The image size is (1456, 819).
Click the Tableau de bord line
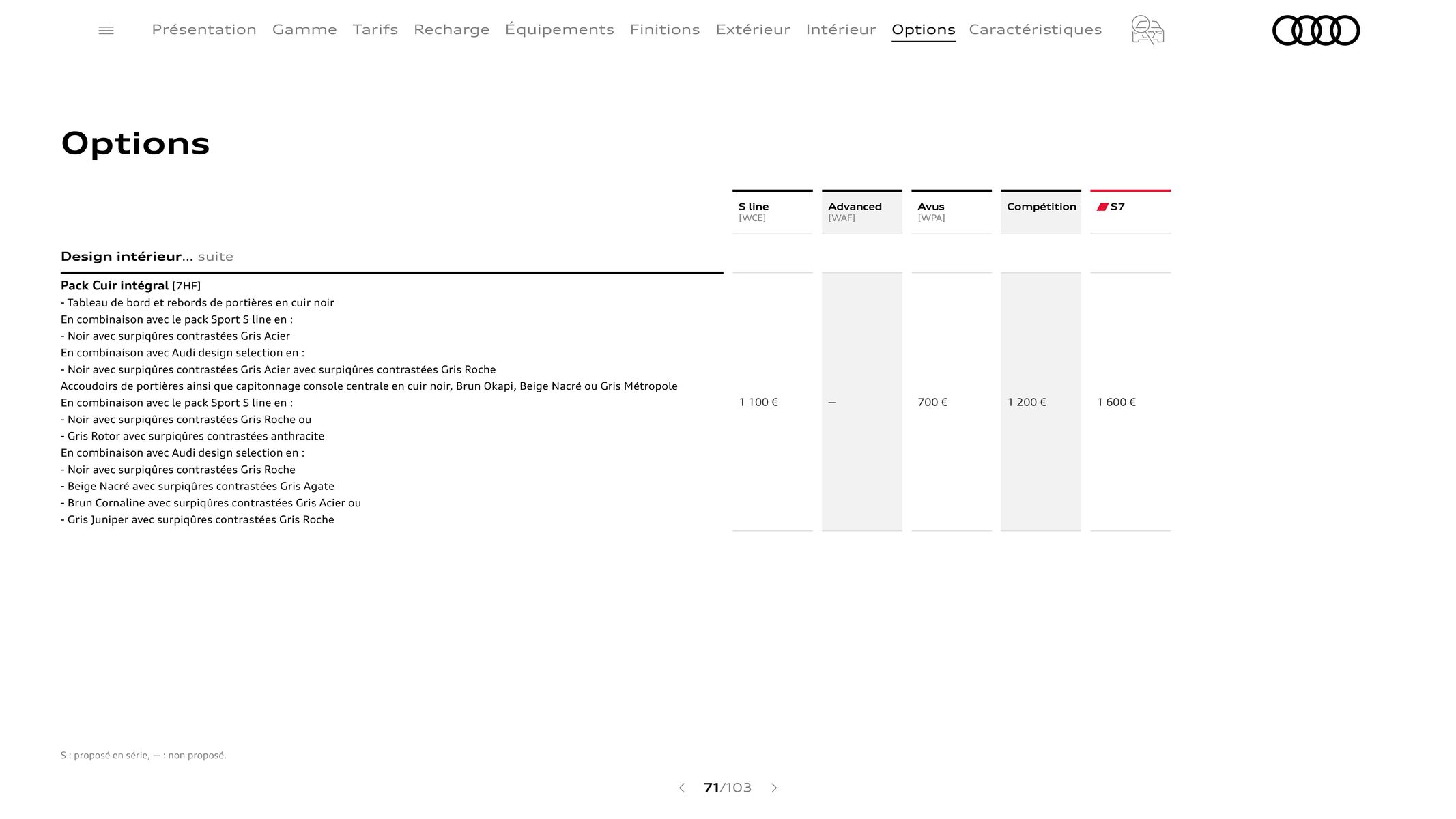(x=197, y=302)
